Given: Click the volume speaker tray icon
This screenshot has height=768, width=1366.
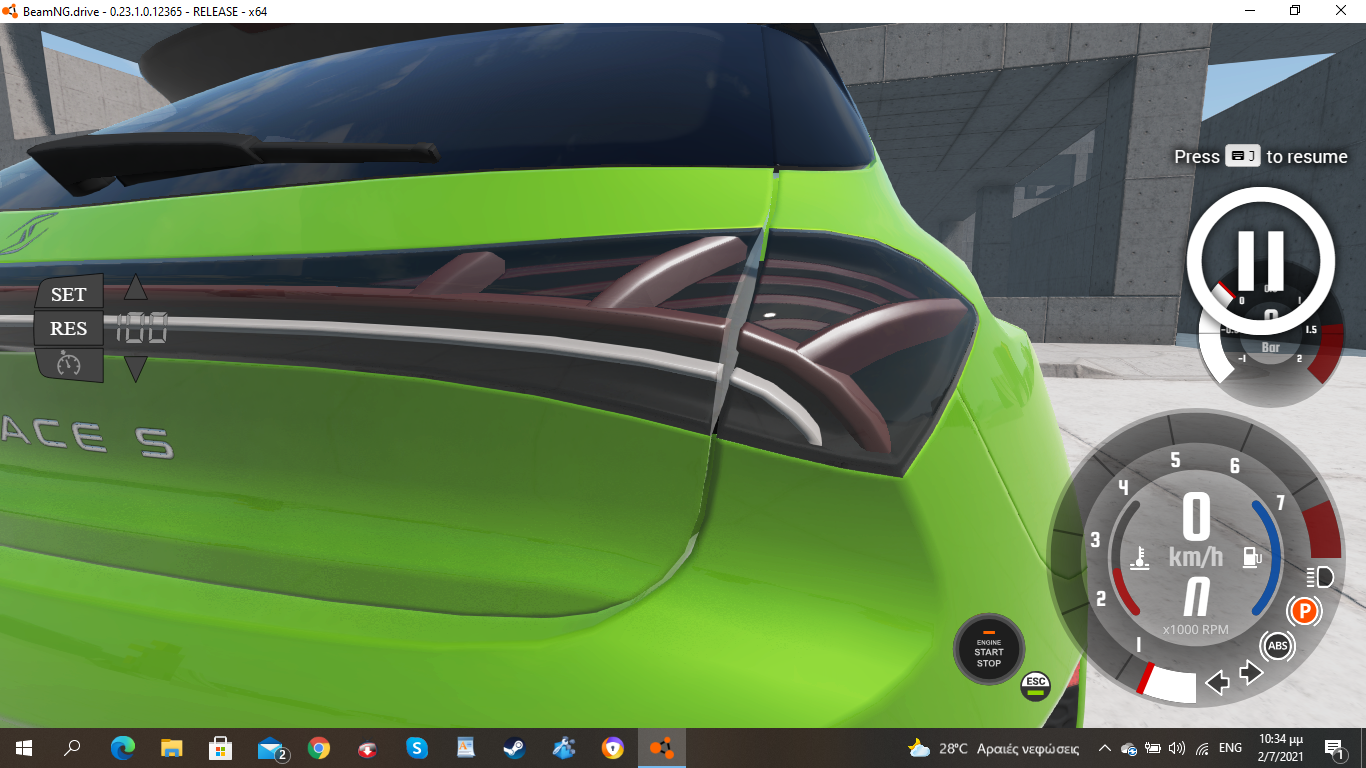Looking at the screenshot, I should (x=1176, y=747).
